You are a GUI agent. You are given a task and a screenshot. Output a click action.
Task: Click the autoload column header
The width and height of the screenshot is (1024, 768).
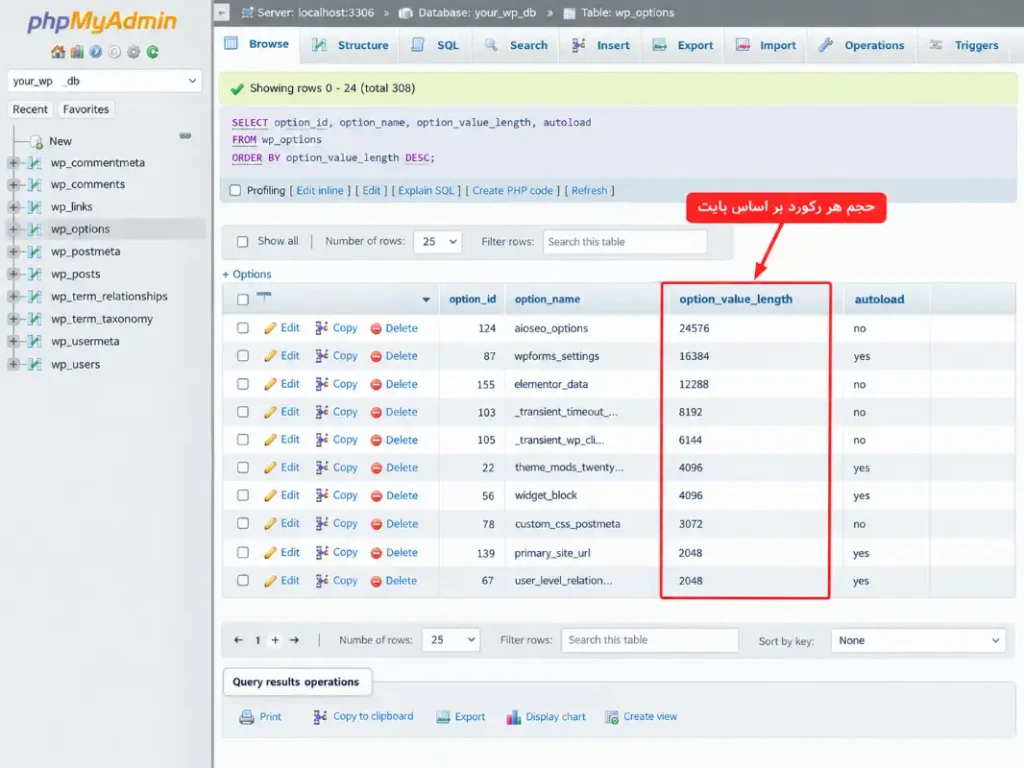(x=879, y=299)
